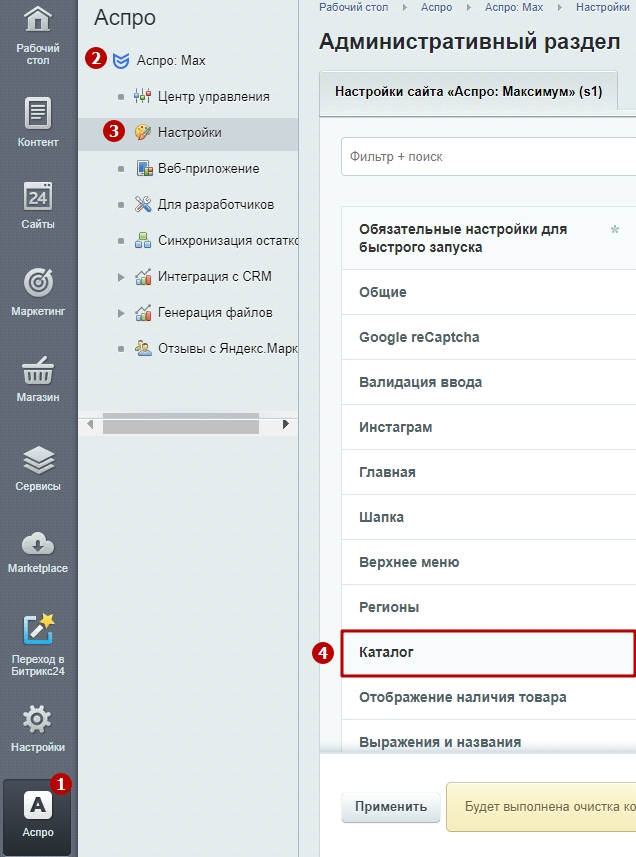Click the Переход в Битрикс24 icon
The image size is (636, 857).
pos(38,629)
